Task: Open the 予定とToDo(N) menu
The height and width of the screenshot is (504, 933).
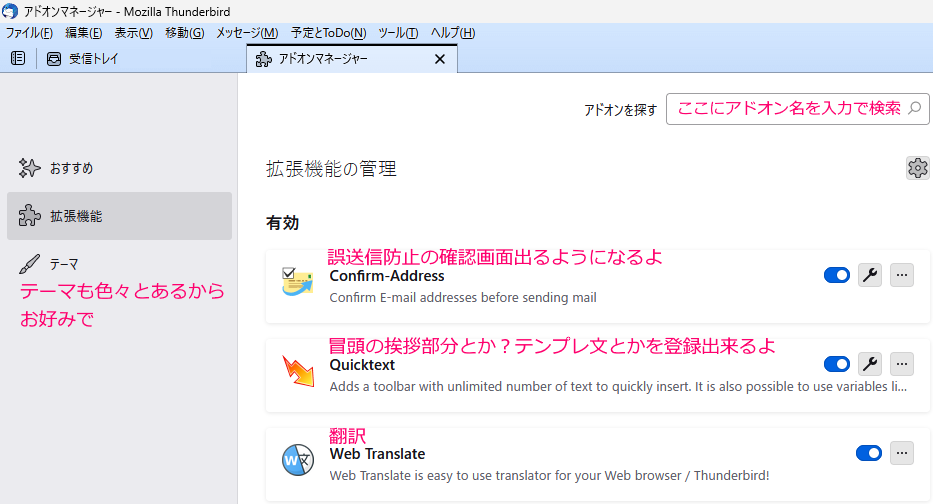Action: [328, 33]
